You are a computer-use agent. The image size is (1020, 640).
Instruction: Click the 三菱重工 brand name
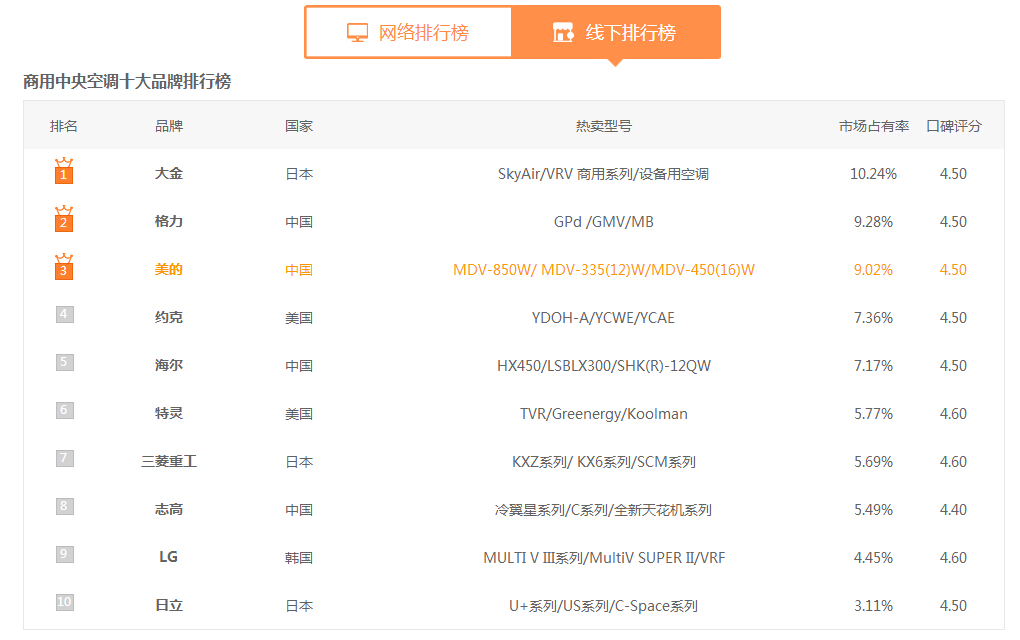click(x=169, y=462)
